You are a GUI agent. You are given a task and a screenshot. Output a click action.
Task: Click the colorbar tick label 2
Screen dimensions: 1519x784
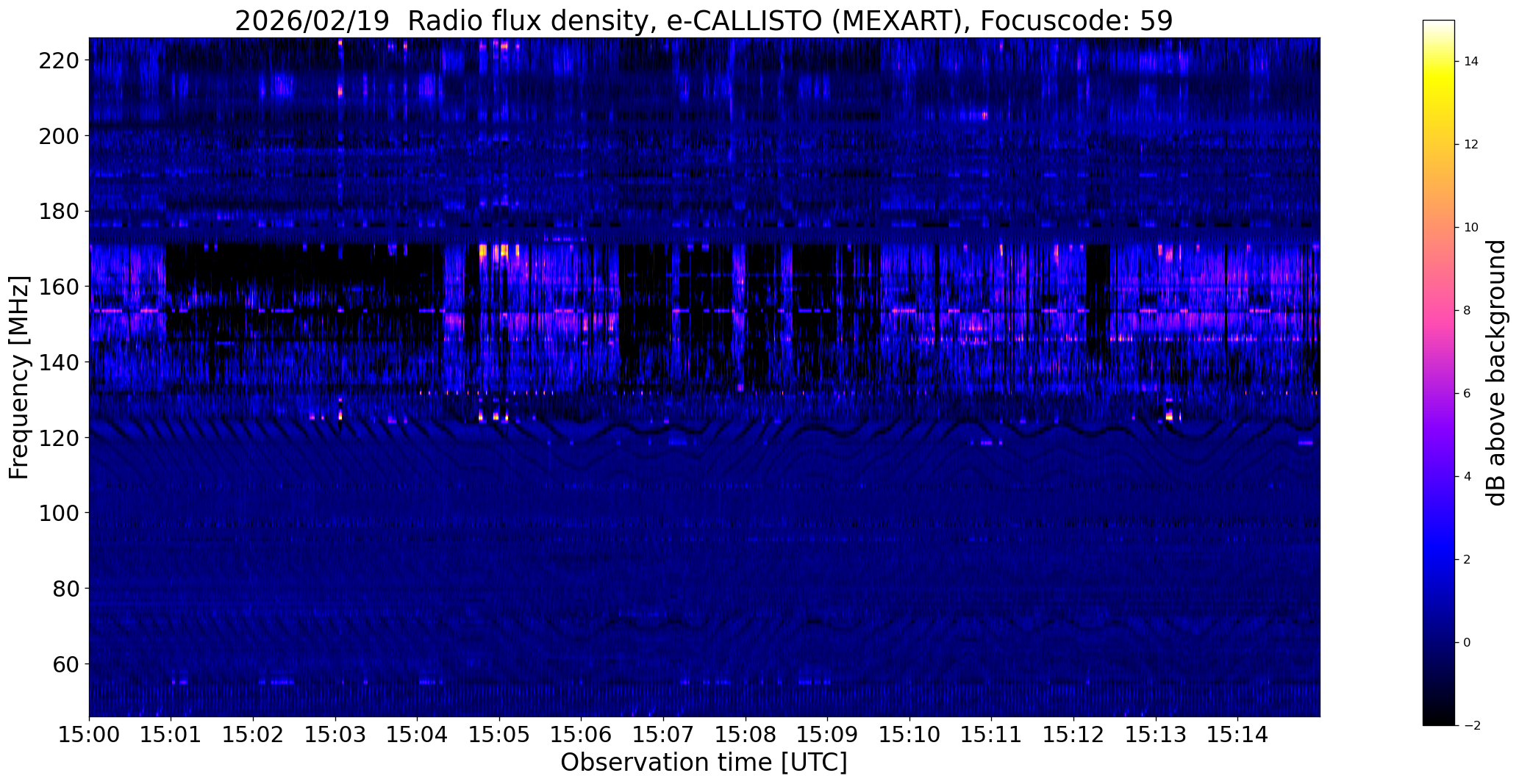(1468, 560)
